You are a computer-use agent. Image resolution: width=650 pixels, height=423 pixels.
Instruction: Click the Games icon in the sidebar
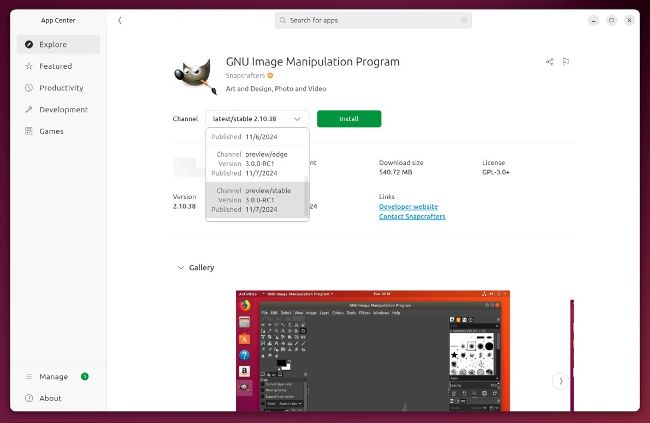tap(29, 131)
